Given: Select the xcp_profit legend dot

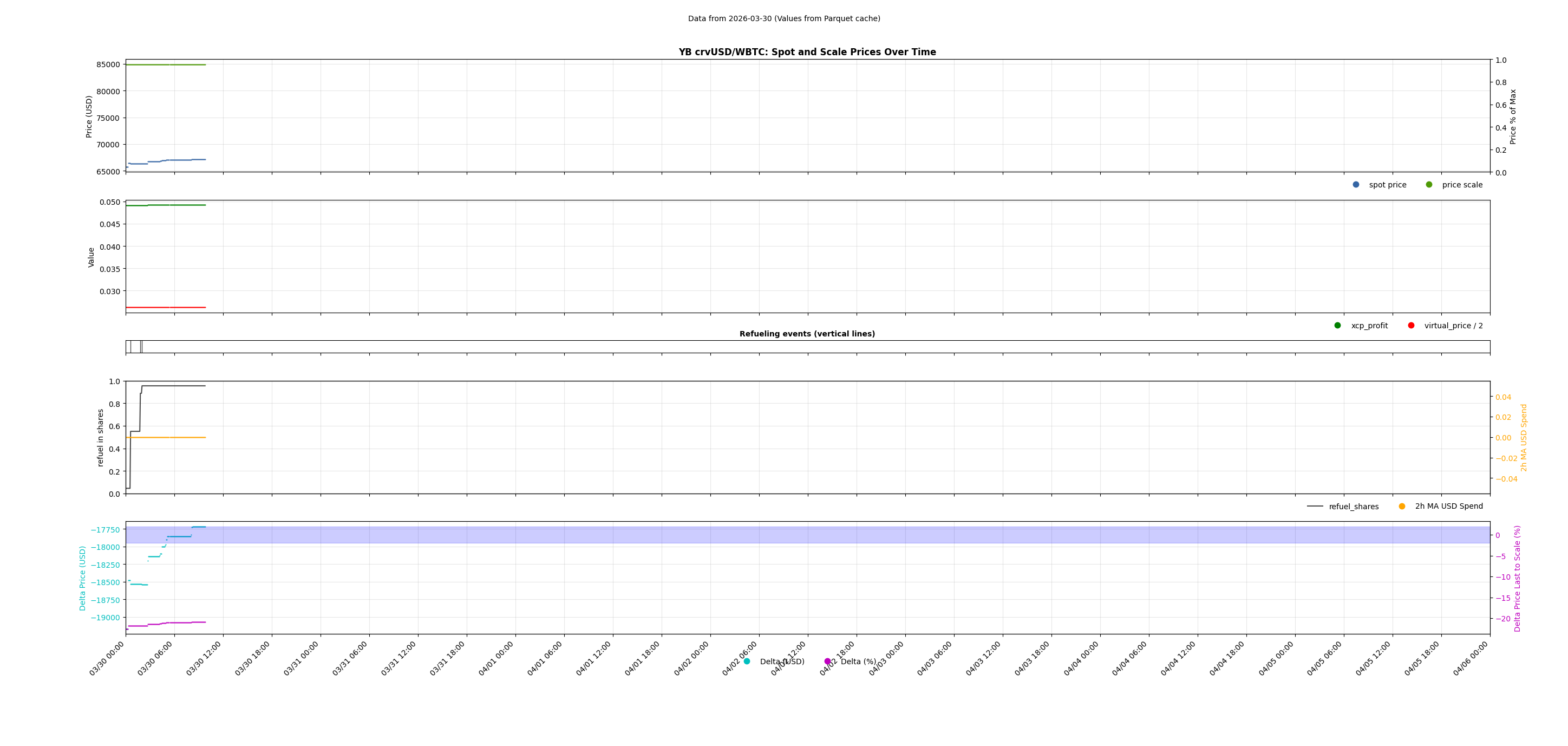Looking at the screenshot, I should click(1337, 325).
